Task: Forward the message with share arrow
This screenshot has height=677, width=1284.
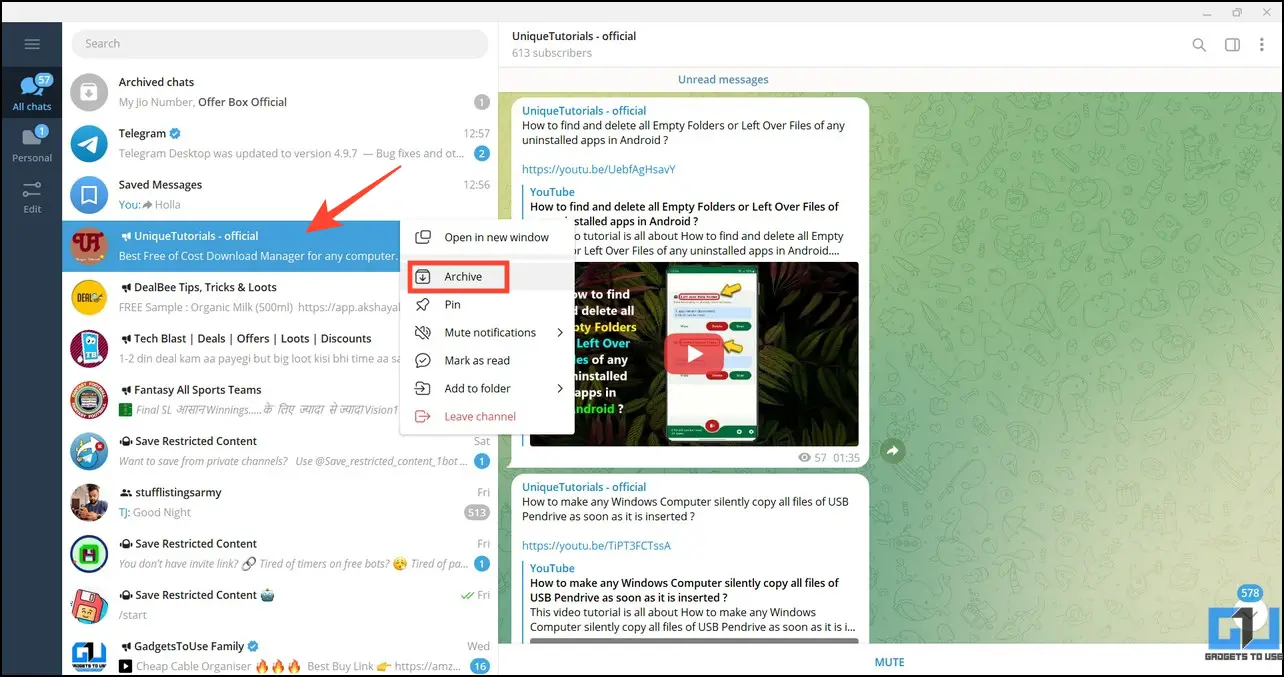Action: tap(893, 452)
